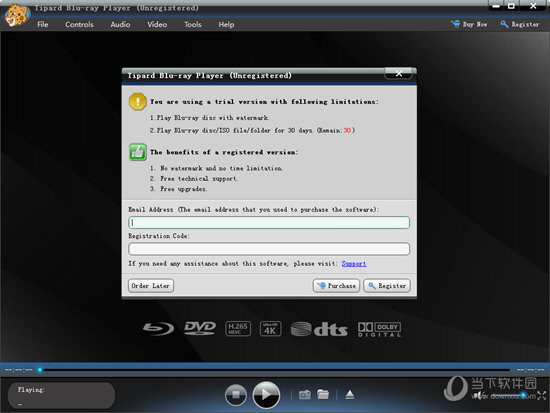
Task: Open the Tools menu
Action: 193,25
